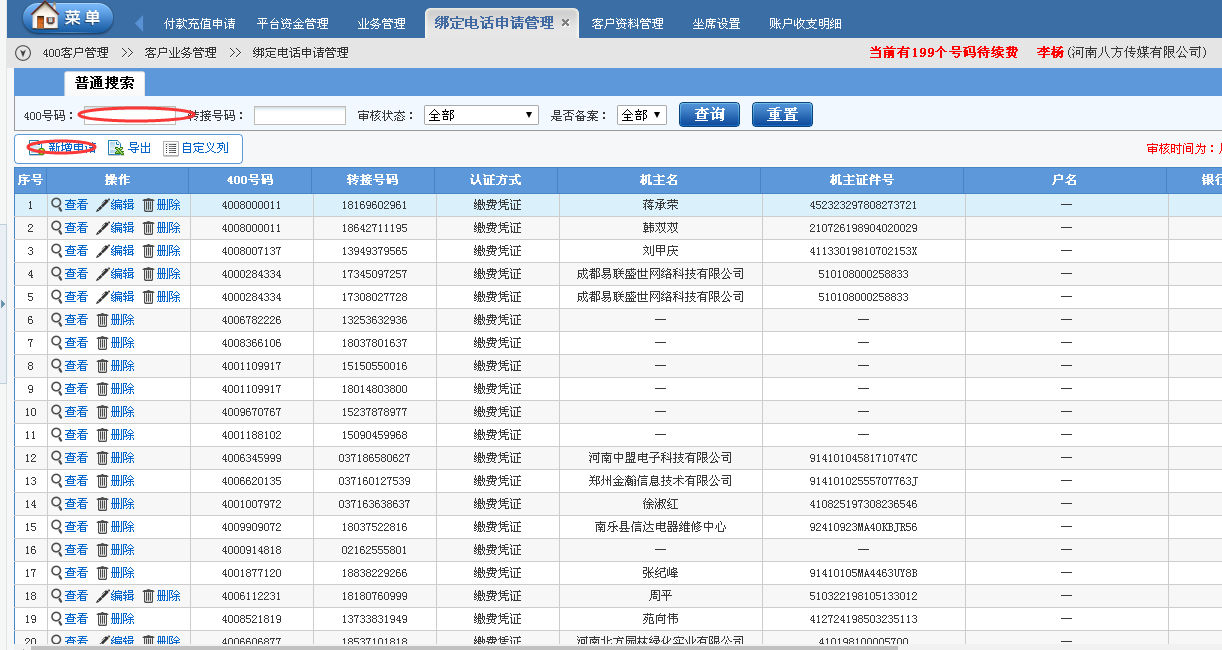Click the 查询 search button
Viewport: 1222px width, 650px height.
[709, 115]
